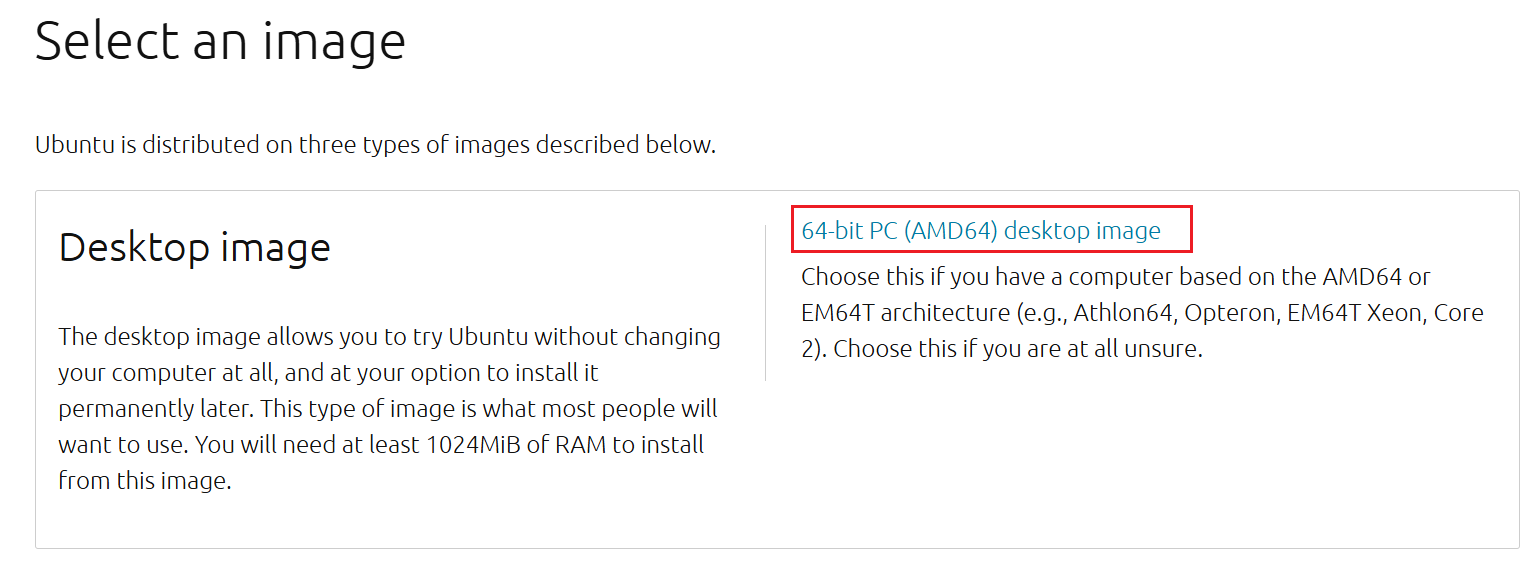Image resolution: width=1536 pixels, height=561 pixels.
Task: Click the 'Select an image' page heading
Action: (x=220, y=42)
